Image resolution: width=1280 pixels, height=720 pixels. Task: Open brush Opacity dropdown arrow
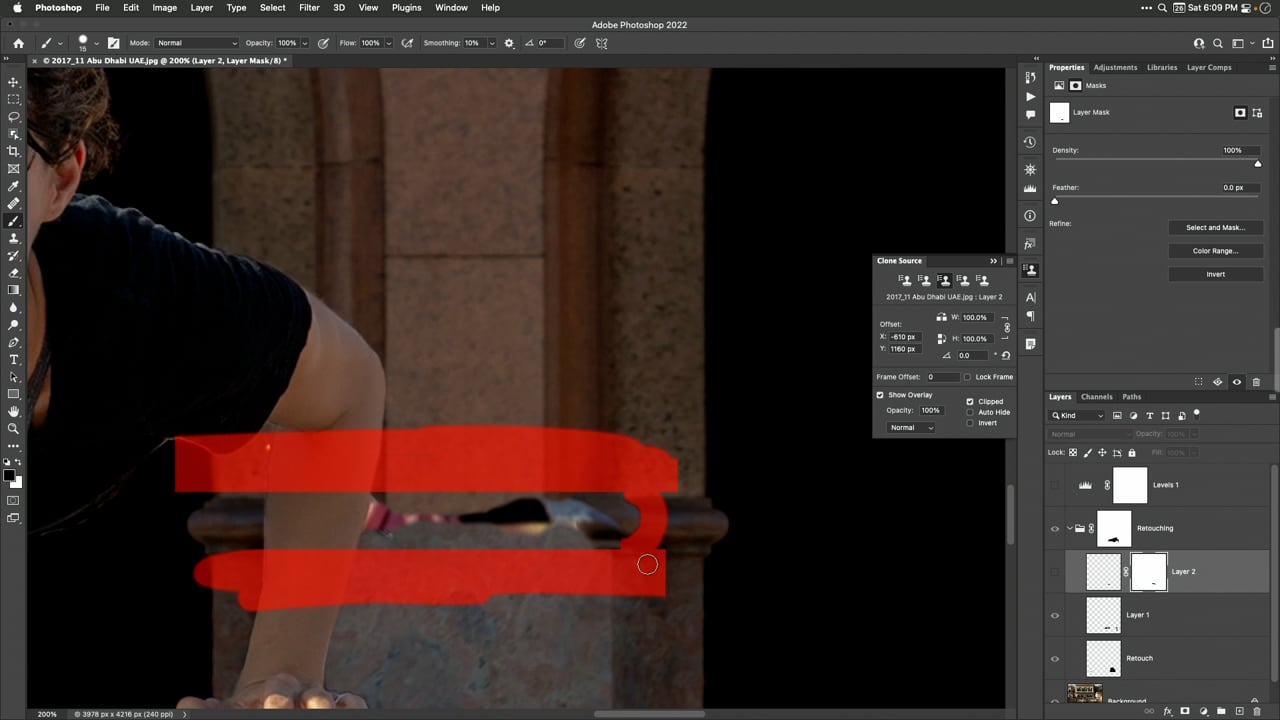pos(307,43)
